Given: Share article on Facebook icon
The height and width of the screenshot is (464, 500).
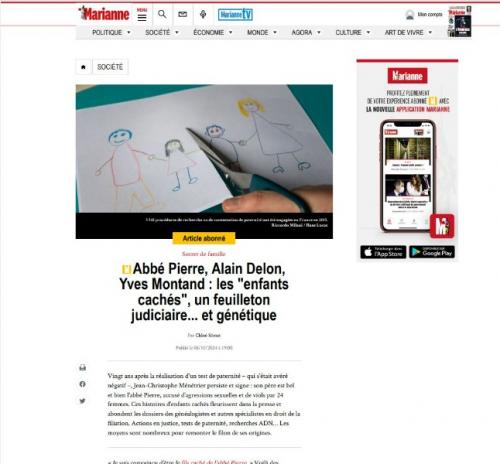Looking at the screenshot, I should tap(83, 384).
